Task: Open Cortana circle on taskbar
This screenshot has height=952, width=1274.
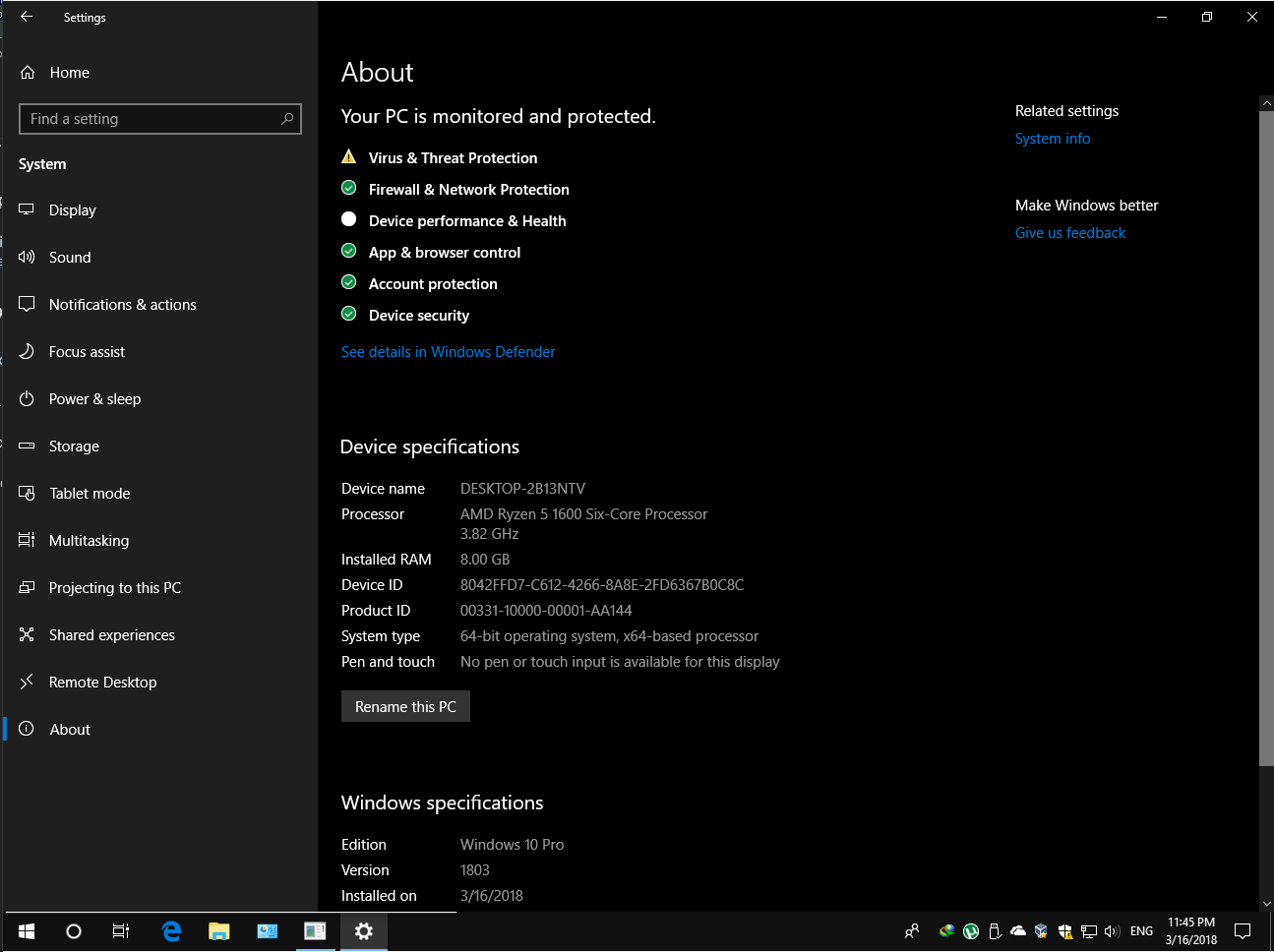Action: (x=73, y=931)
